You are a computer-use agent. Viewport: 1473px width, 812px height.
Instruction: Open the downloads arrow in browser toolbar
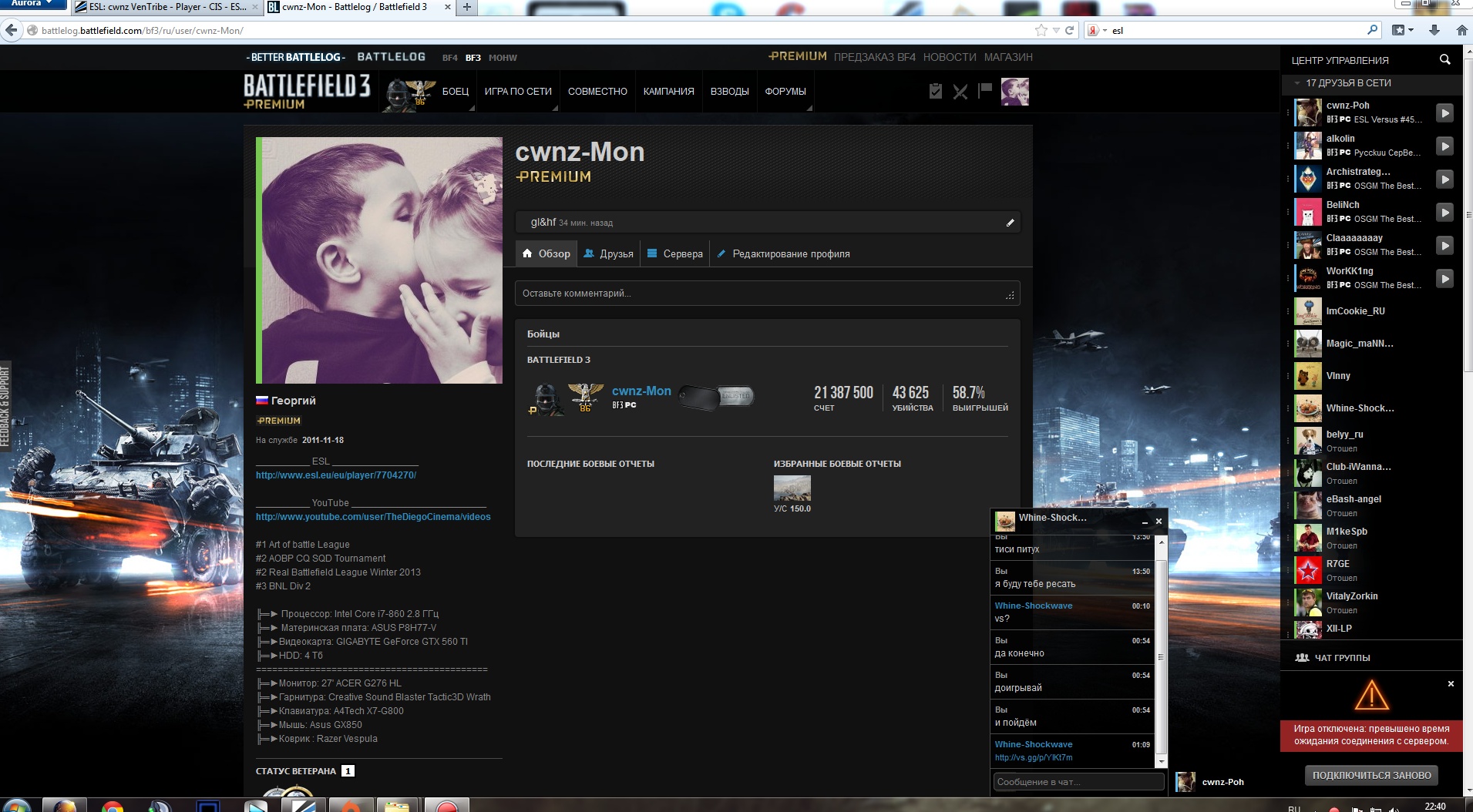coord(1434,31)
